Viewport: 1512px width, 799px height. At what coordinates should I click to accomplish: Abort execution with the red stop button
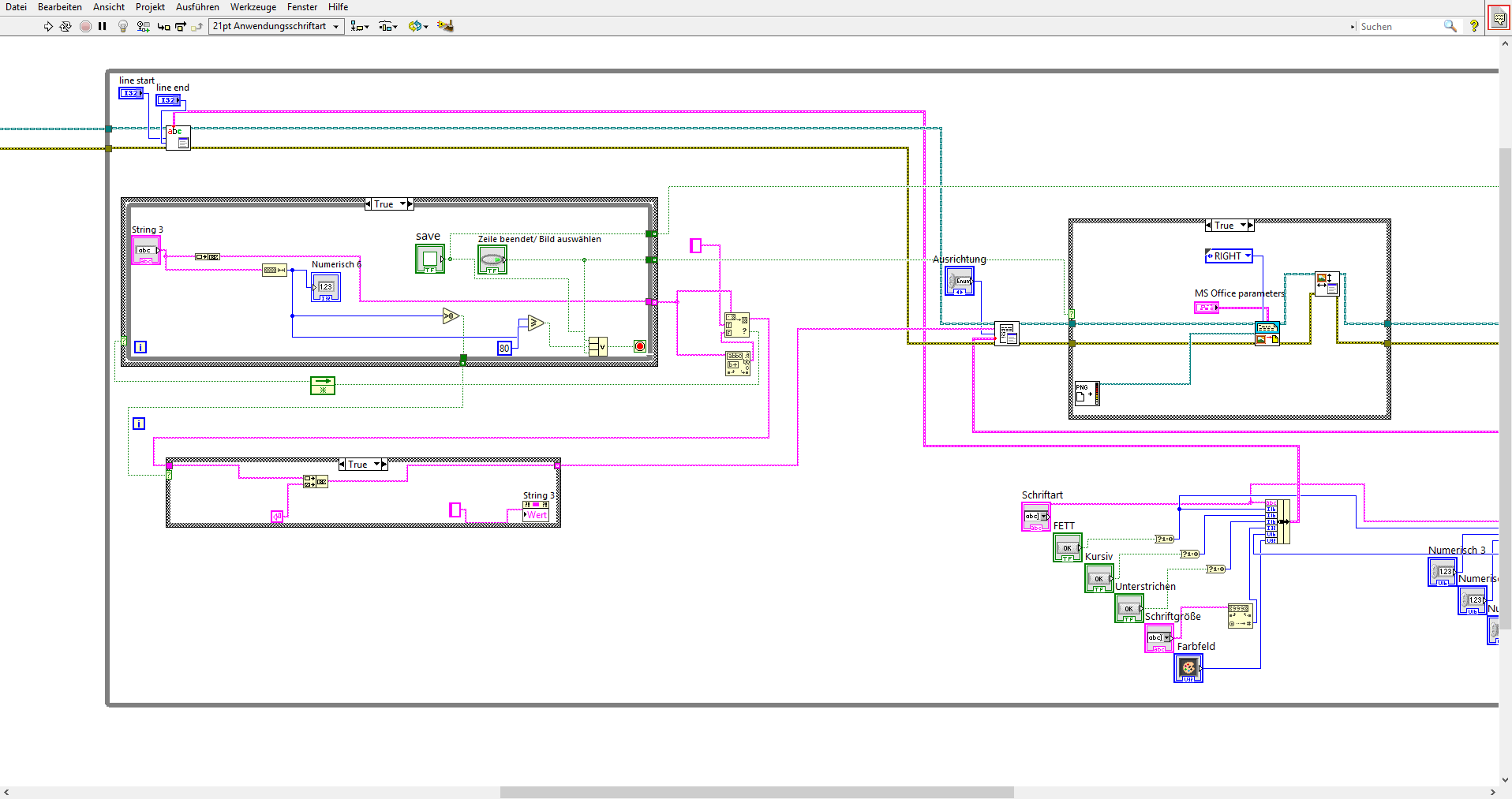pos(85,26)
